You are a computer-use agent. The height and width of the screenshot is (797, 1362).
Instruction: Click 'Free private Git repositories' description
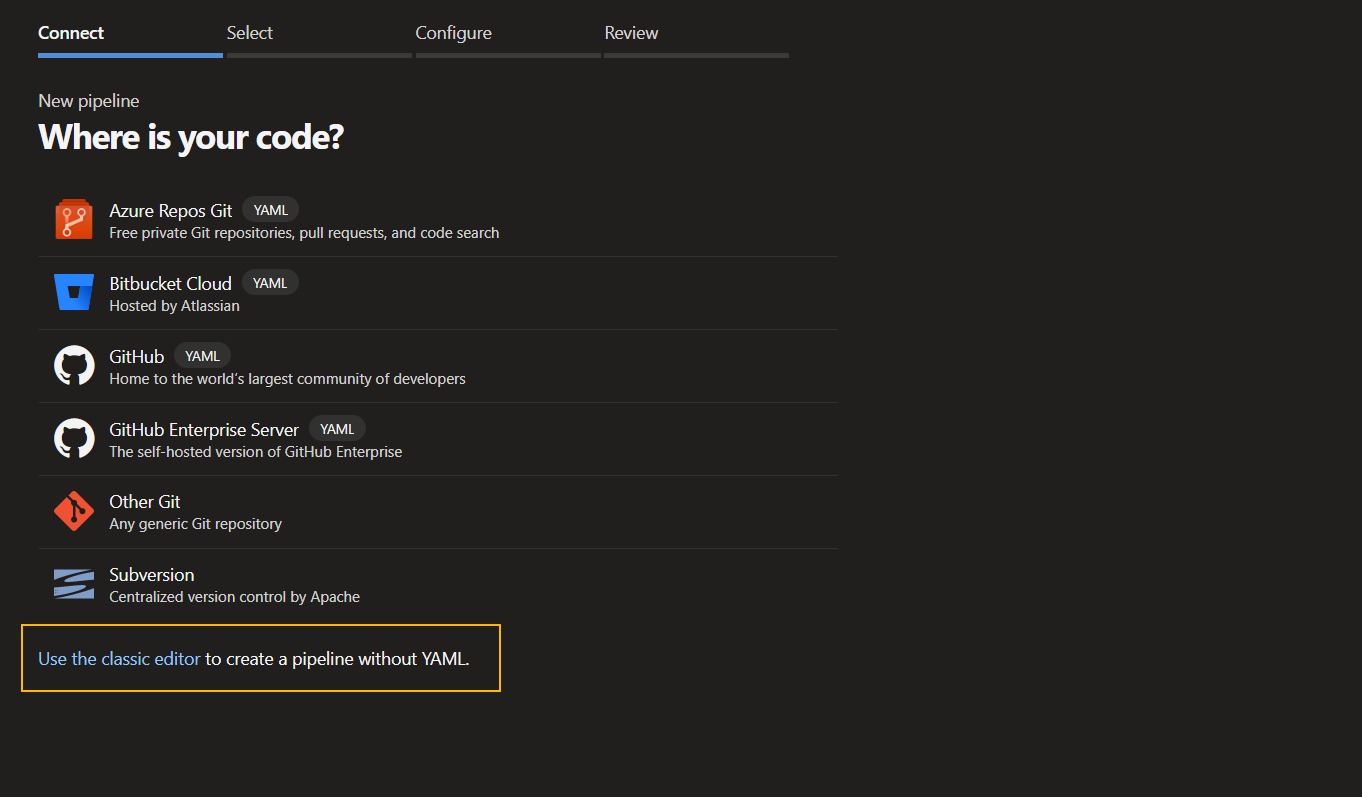tap(304, 233)
